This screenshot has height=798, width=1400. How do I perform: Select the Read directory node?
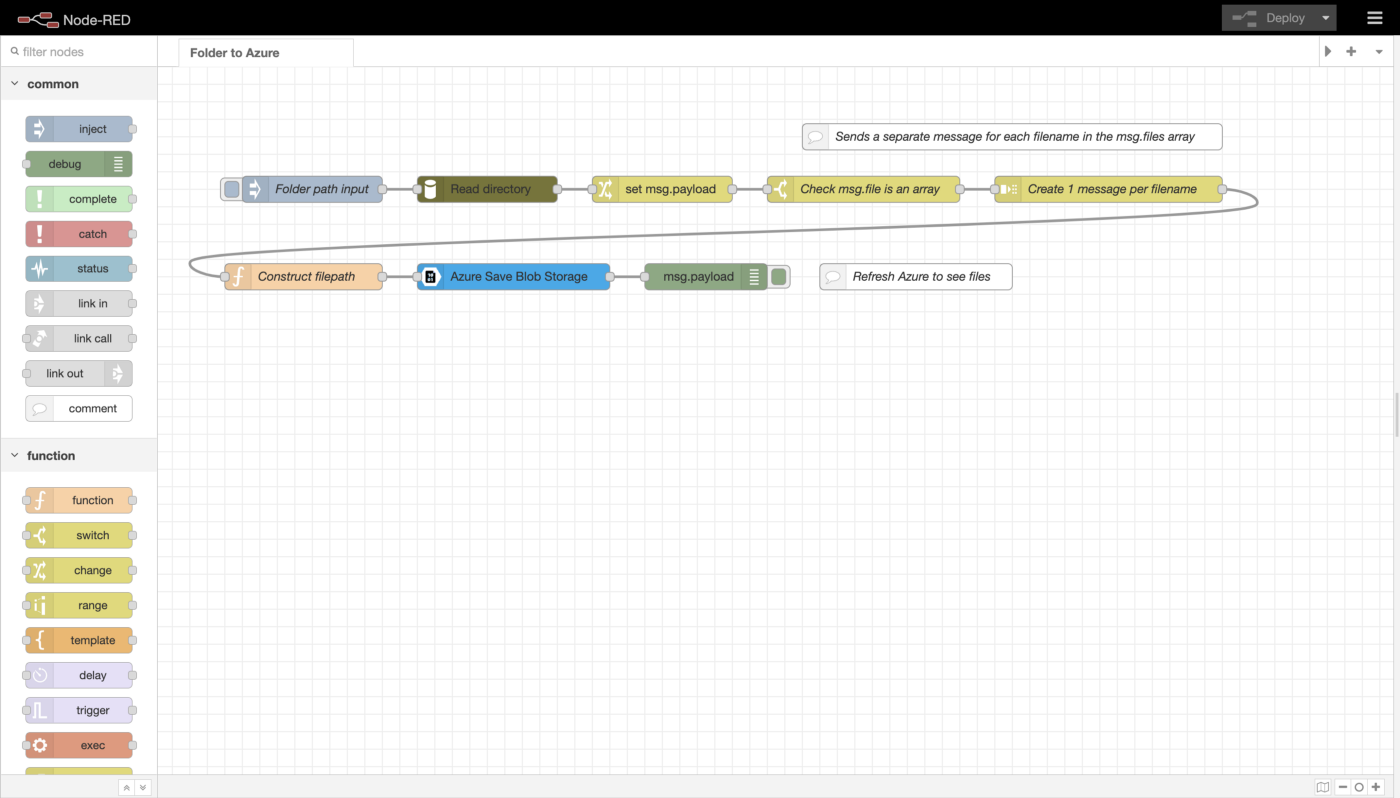[x=489, y=189]
